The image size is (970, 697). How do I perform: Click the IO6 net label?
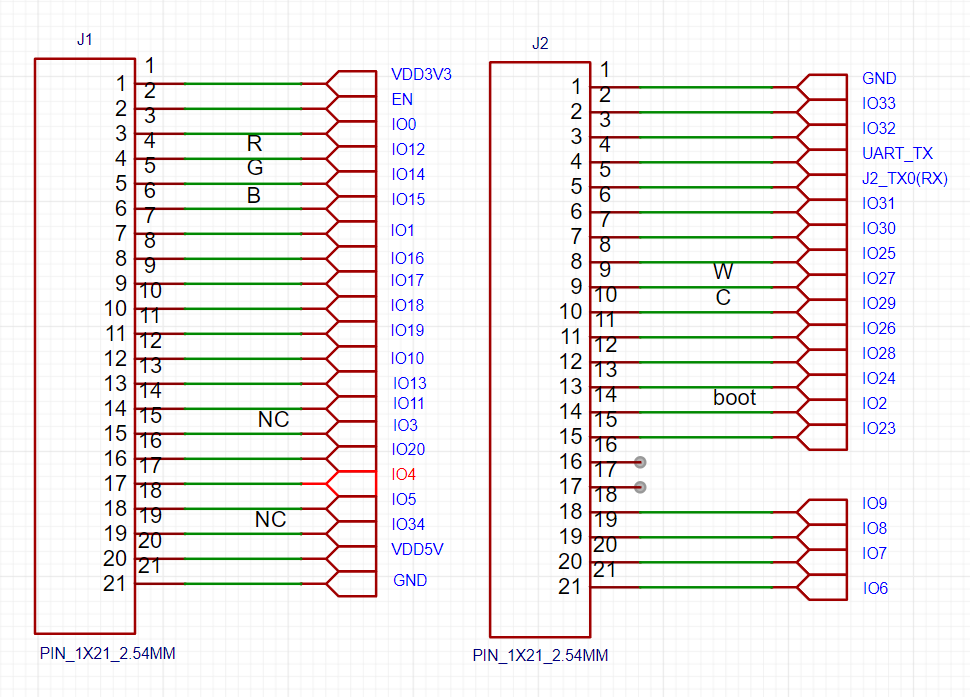[x=875, y=588]
